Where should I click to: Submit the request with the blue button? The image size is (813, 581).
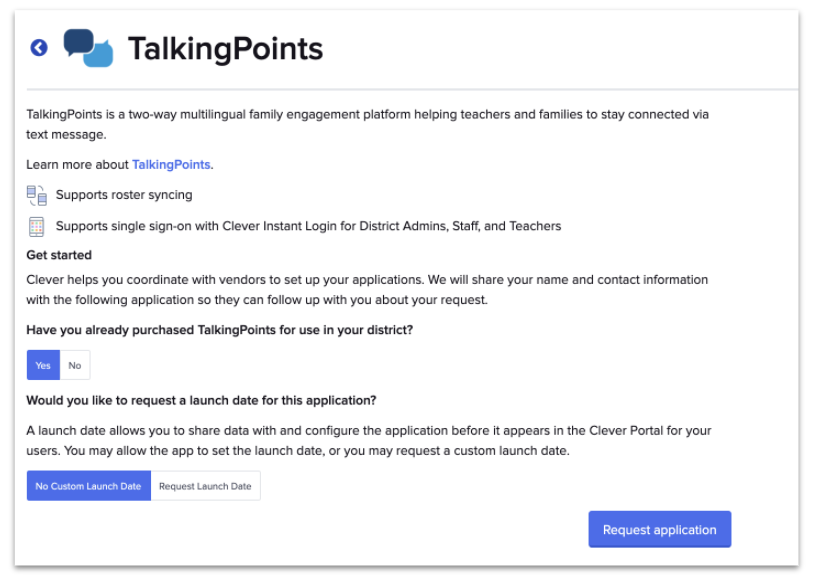659,529
